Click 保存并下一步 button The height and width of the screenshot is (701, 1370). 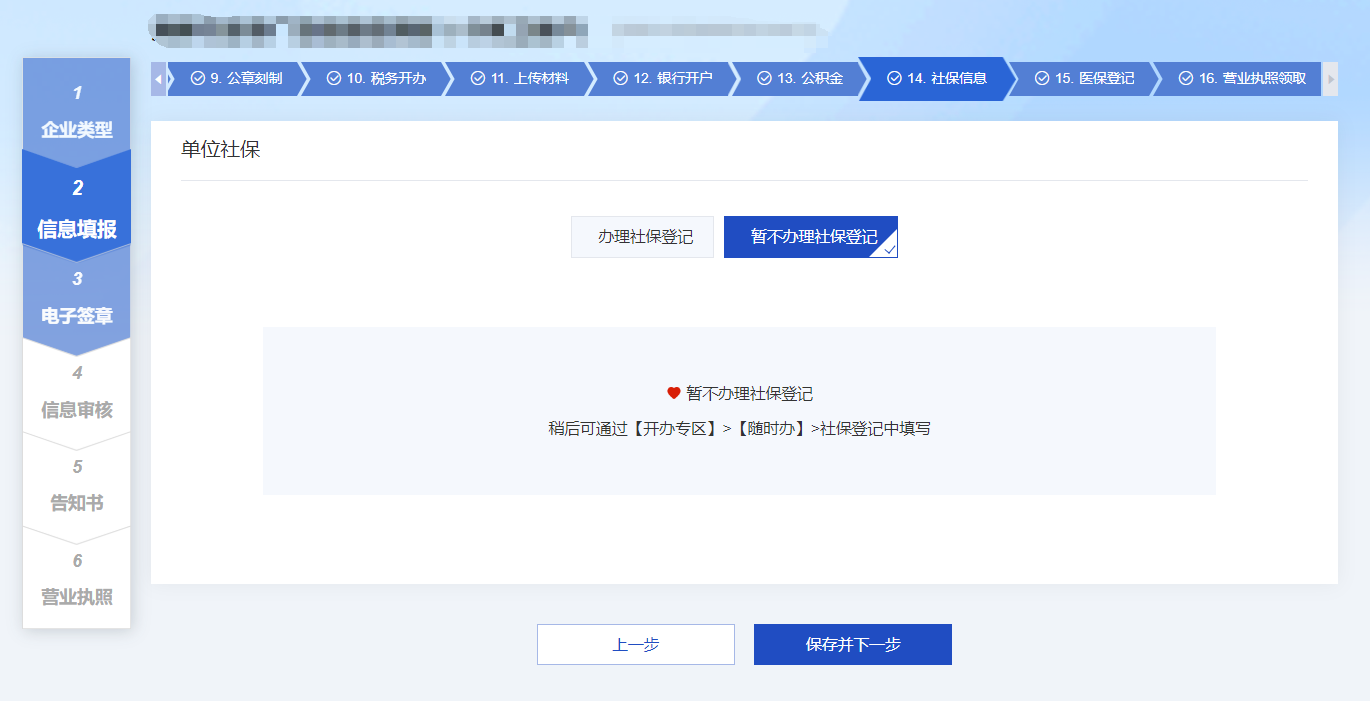(x=853, y=645)
